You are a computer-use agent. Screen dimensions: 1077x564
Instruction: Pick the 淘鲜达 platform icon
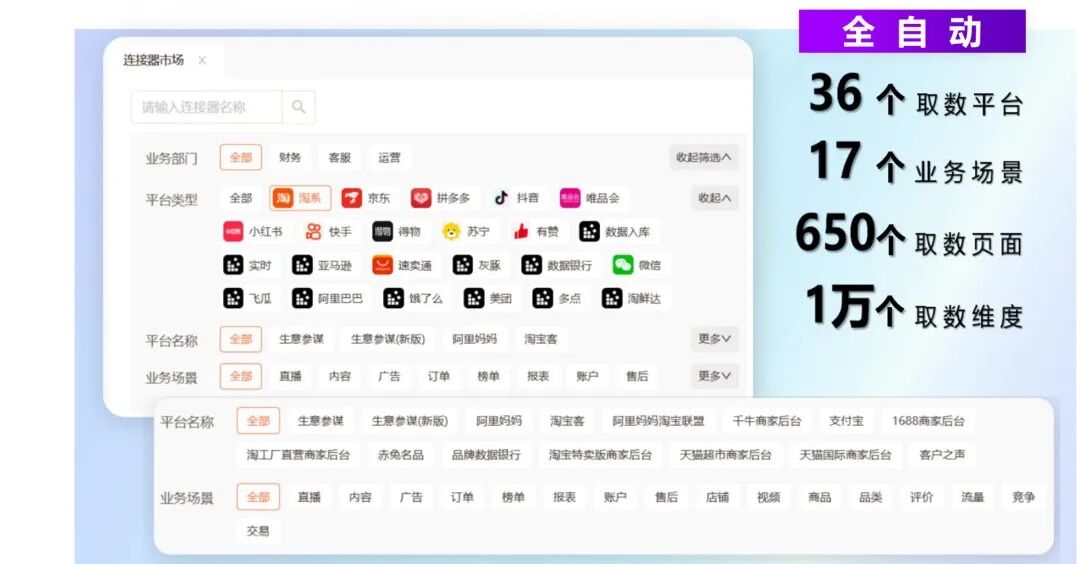tap(612, 298)
